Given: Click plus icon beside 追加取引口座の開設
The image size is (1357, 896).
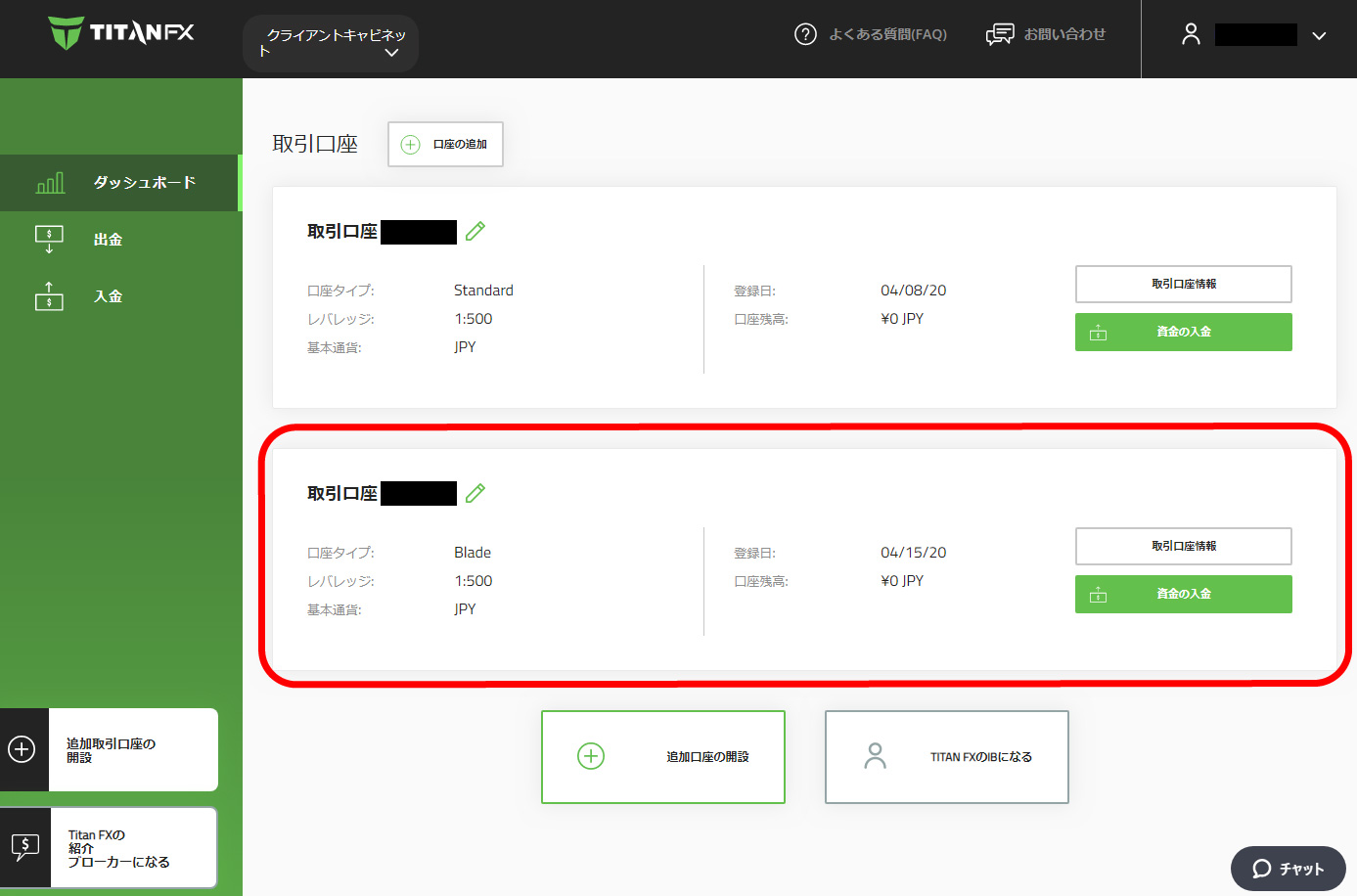Looking at the screenshot, I should tap(22, 749).
